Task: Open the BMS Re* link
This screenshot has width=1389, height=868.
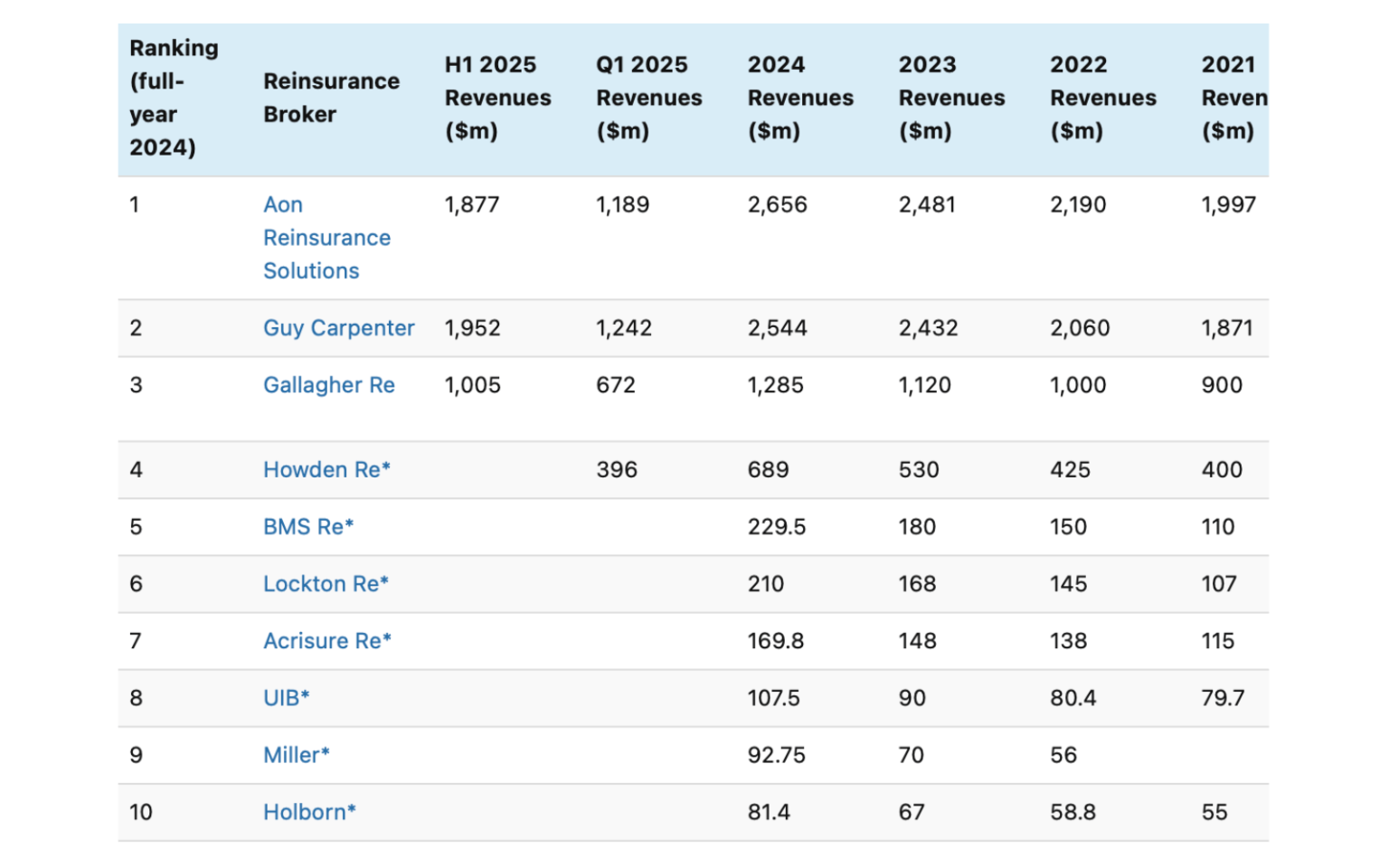Action: 307,526
